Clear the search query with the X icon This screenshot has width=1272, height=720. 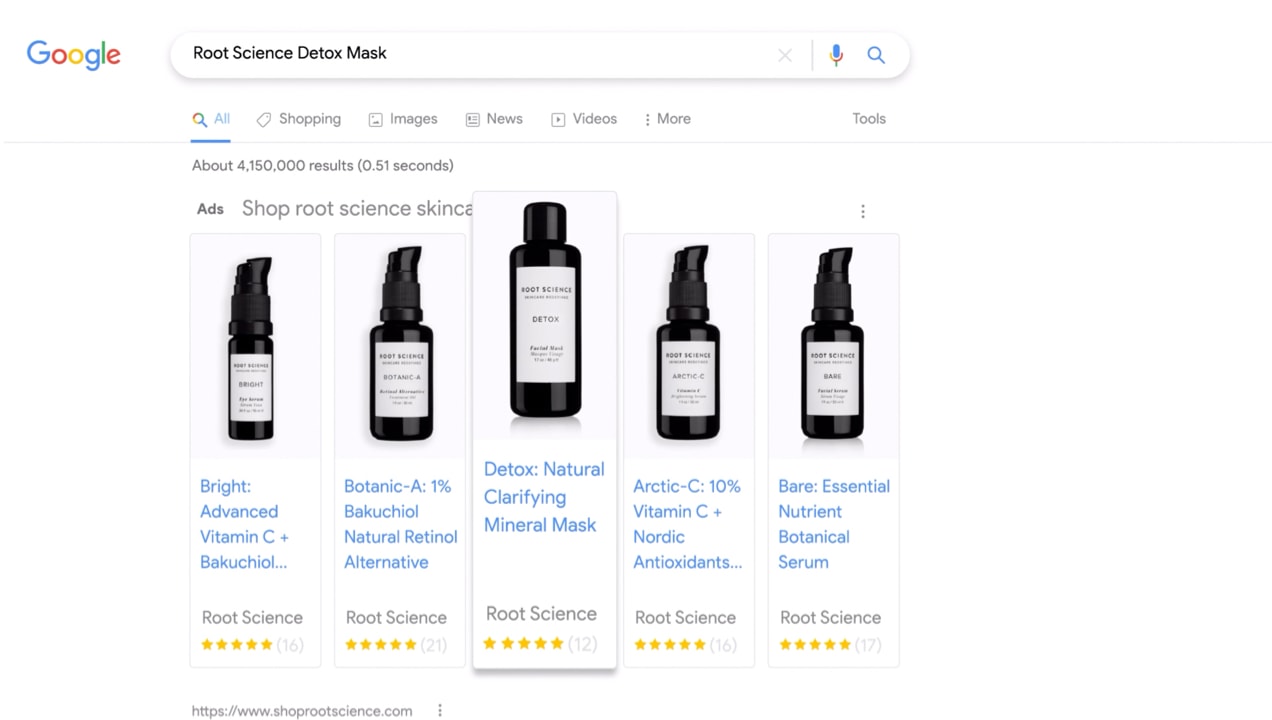pos(784,55)
